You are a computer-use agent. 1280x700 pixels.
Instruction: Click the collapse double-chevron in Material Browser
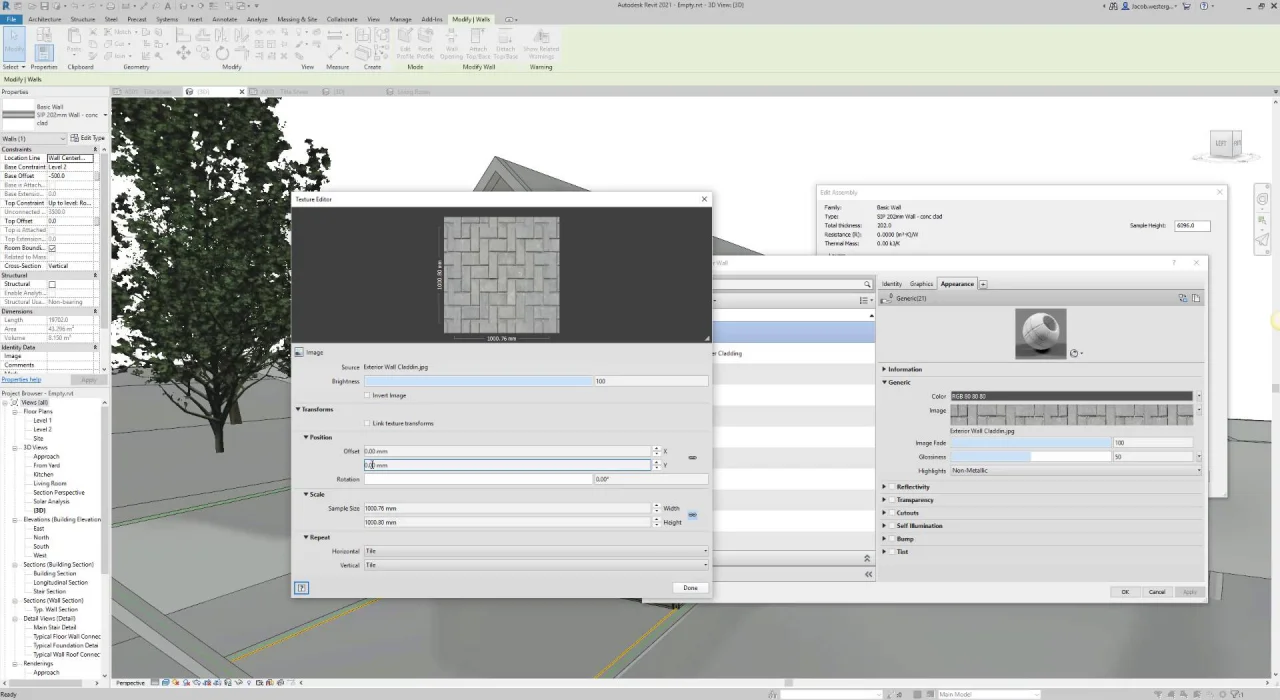click(868, 574)
